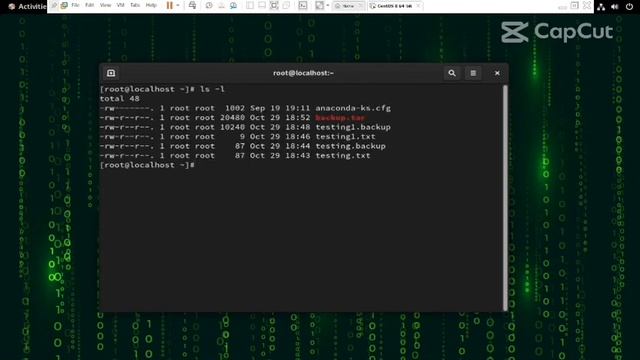Click the testing.txt file name
The height and width of the screenshot is (360, 640).
(343, 156)
